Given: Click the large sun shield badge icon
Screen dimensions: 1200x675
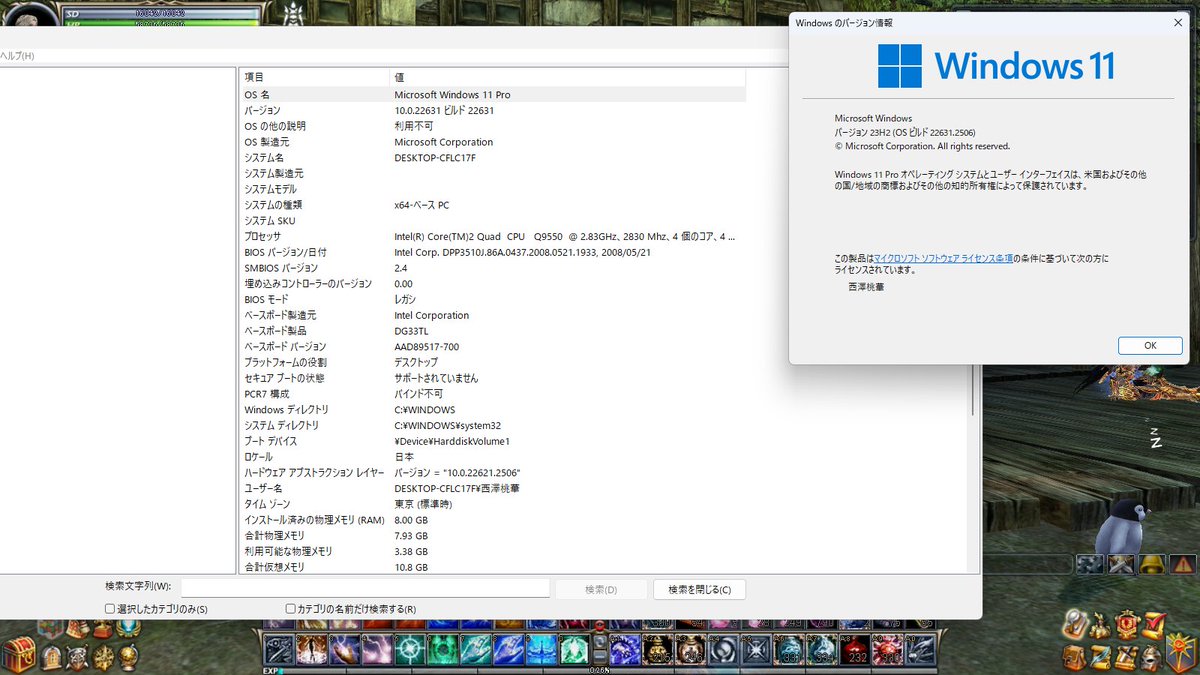Looking at the screenshot, I should (x=1182, y=652).
